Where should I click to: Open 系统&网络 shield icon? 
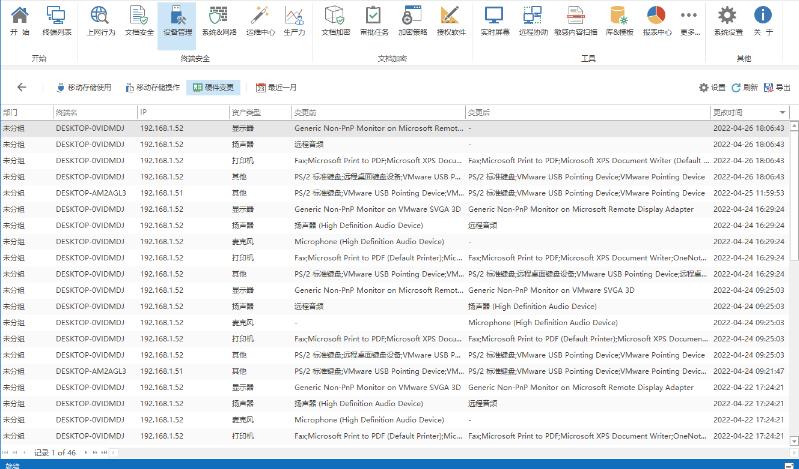coord(217,20)
